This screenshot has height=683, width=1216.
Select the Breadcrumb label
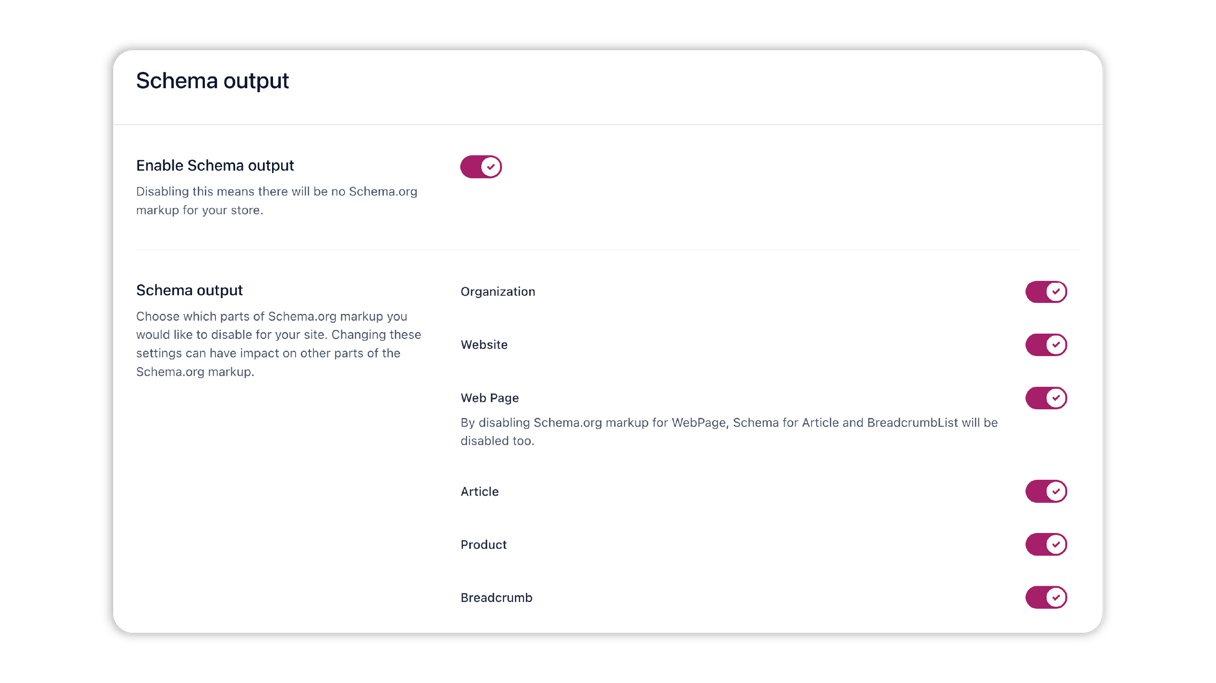pos(497,598)
